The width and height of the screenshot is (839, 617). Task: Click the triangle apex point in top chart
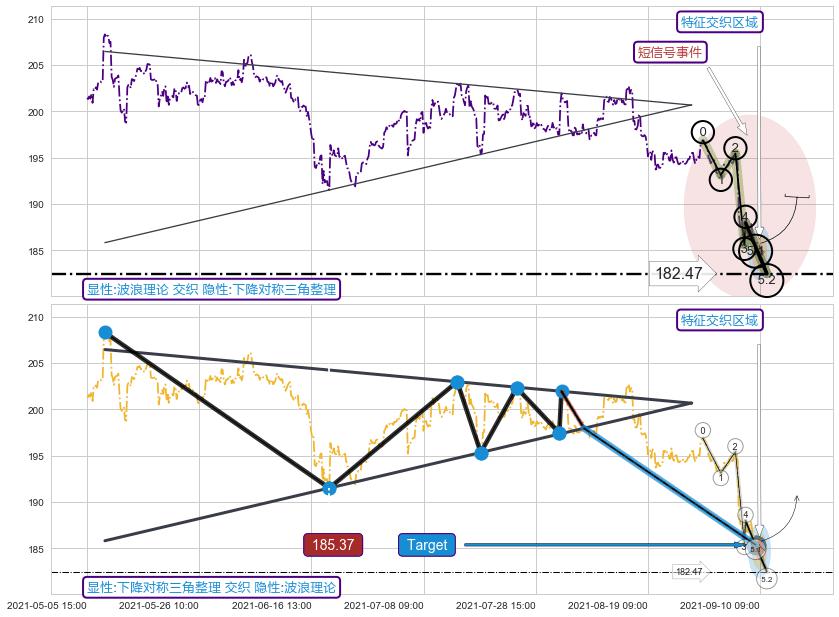tap(691, 104)
